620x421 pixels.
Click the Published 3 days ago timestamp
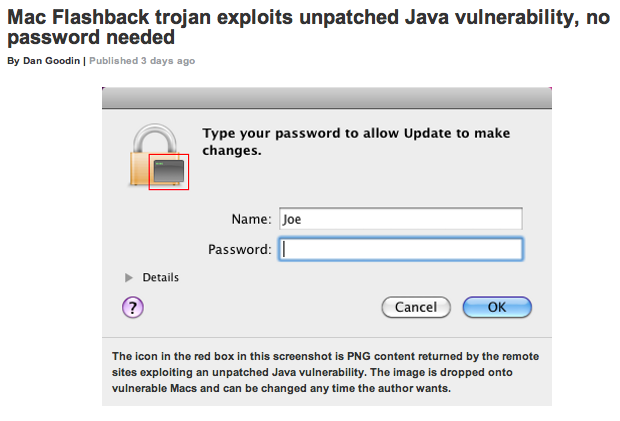click(142, 61)
